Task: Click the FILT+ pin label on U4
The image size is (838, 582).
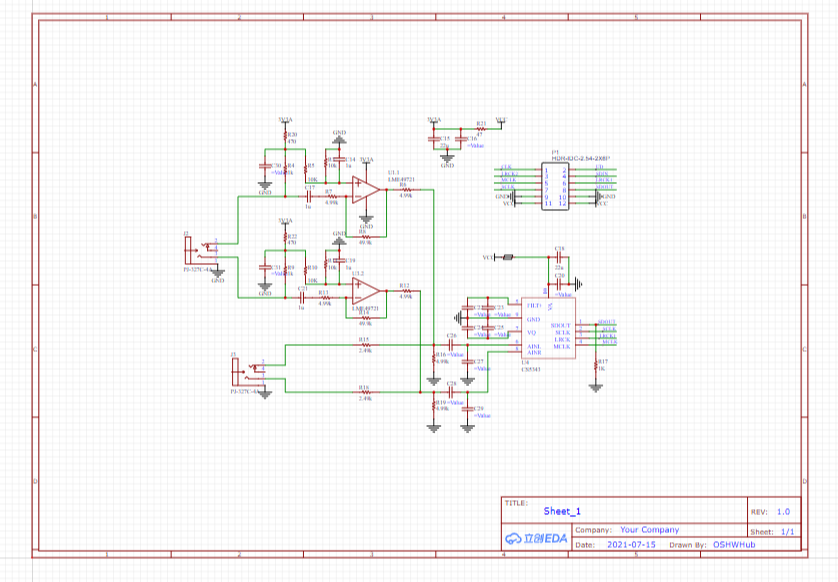Action: coord(534,306)
